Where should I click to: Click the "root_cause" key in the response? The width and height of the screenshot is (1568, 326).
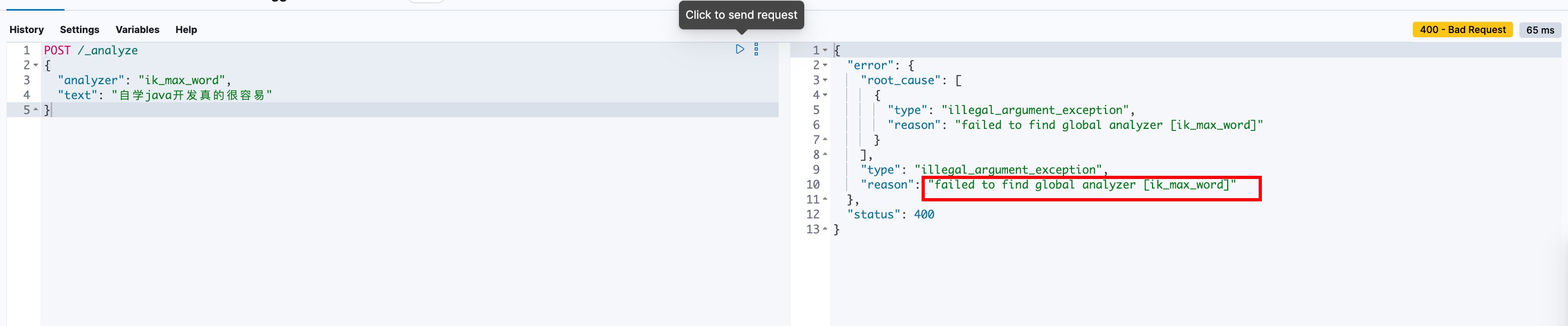pos(901,80)
